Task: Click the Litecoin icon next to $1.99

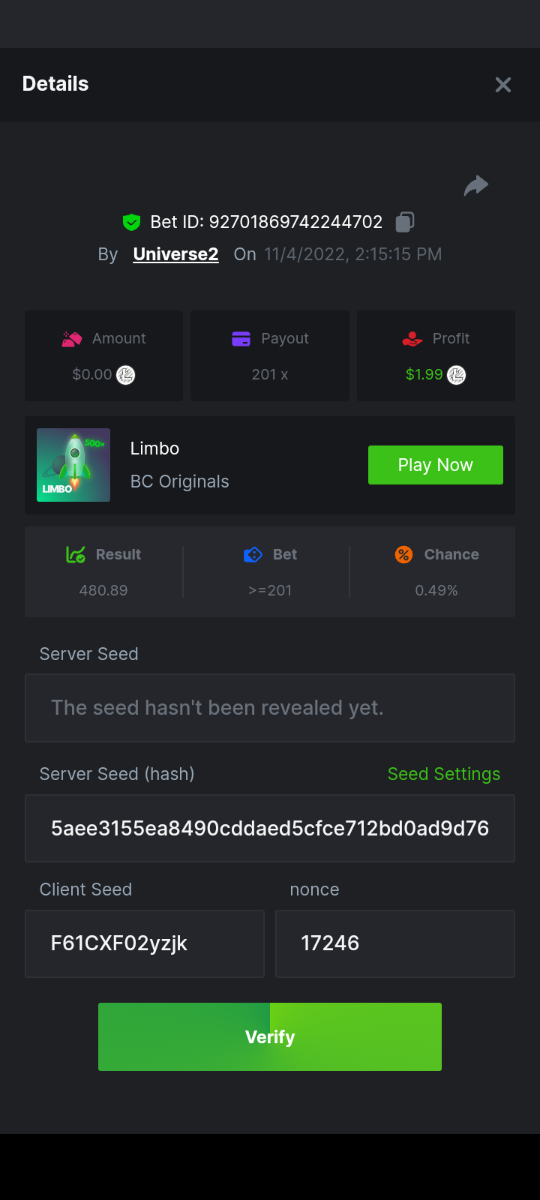Action: [456, 375]
